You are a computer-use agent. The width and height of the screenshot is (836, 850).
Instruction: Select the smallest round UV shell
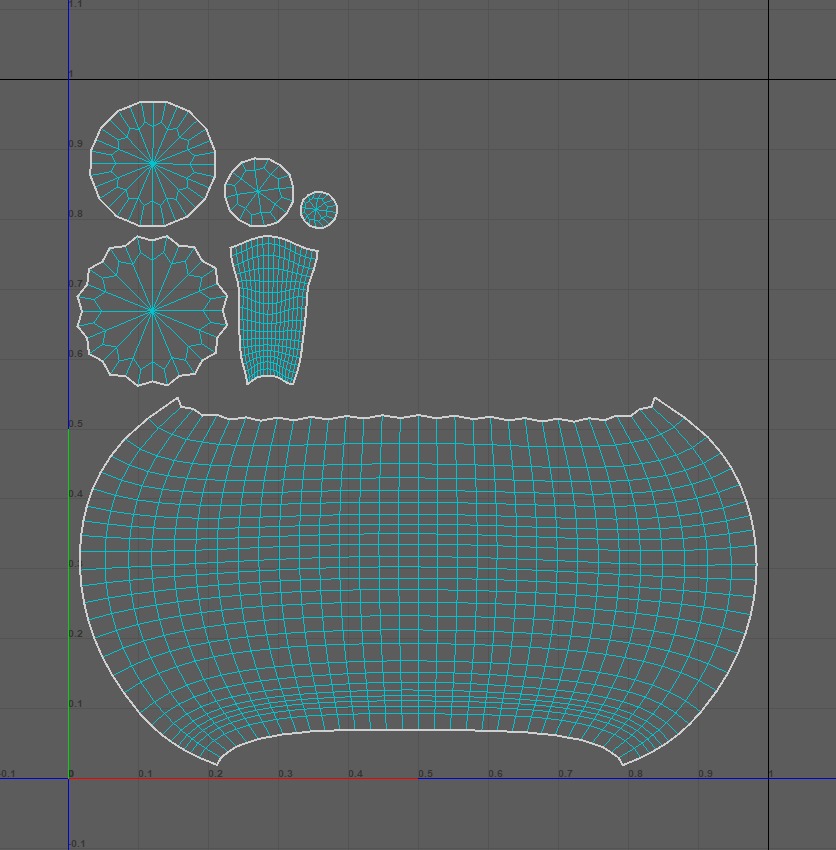(319, 210)
